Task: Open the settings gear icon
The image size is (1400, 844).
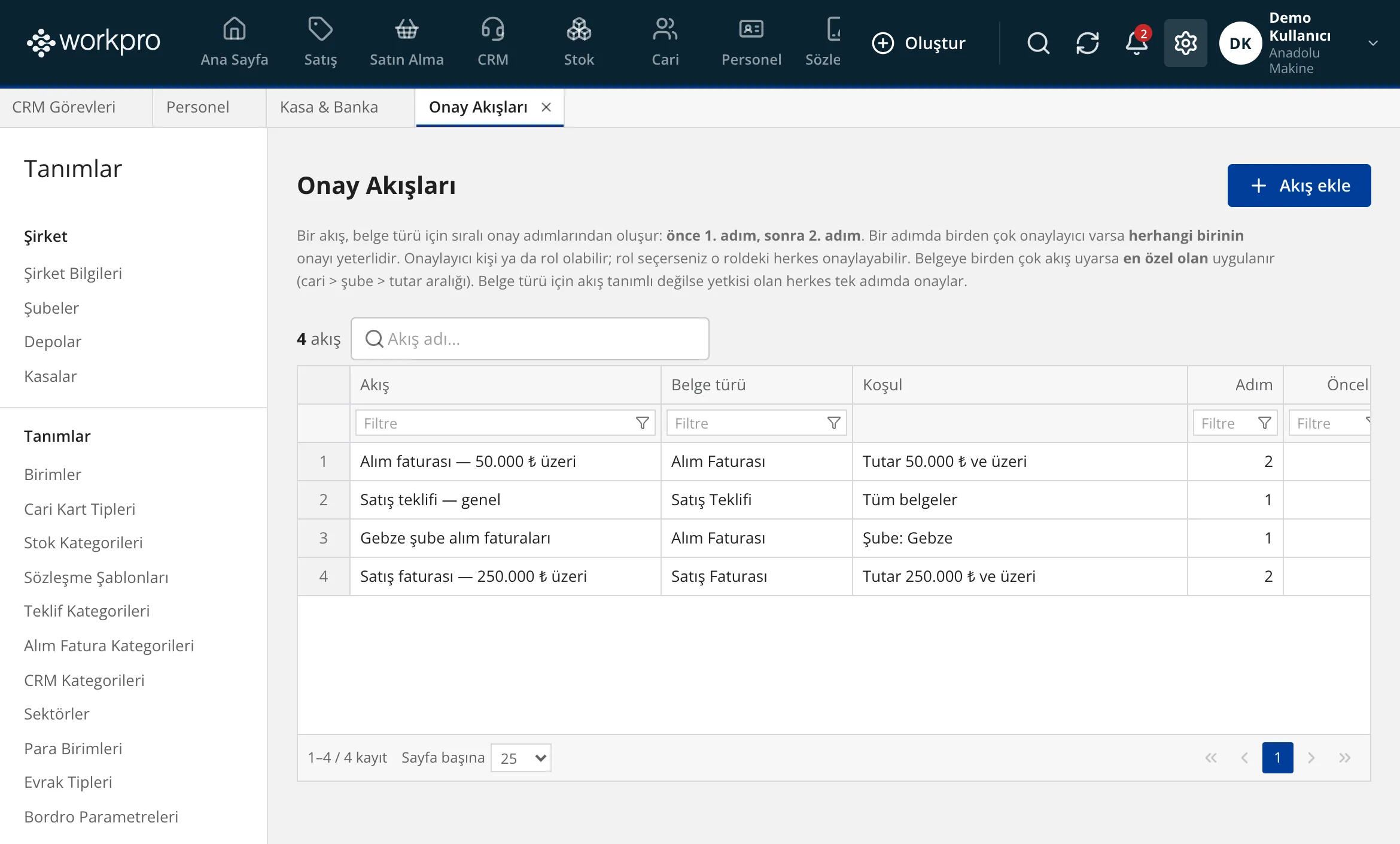Action: click(x=1185, y=43)
